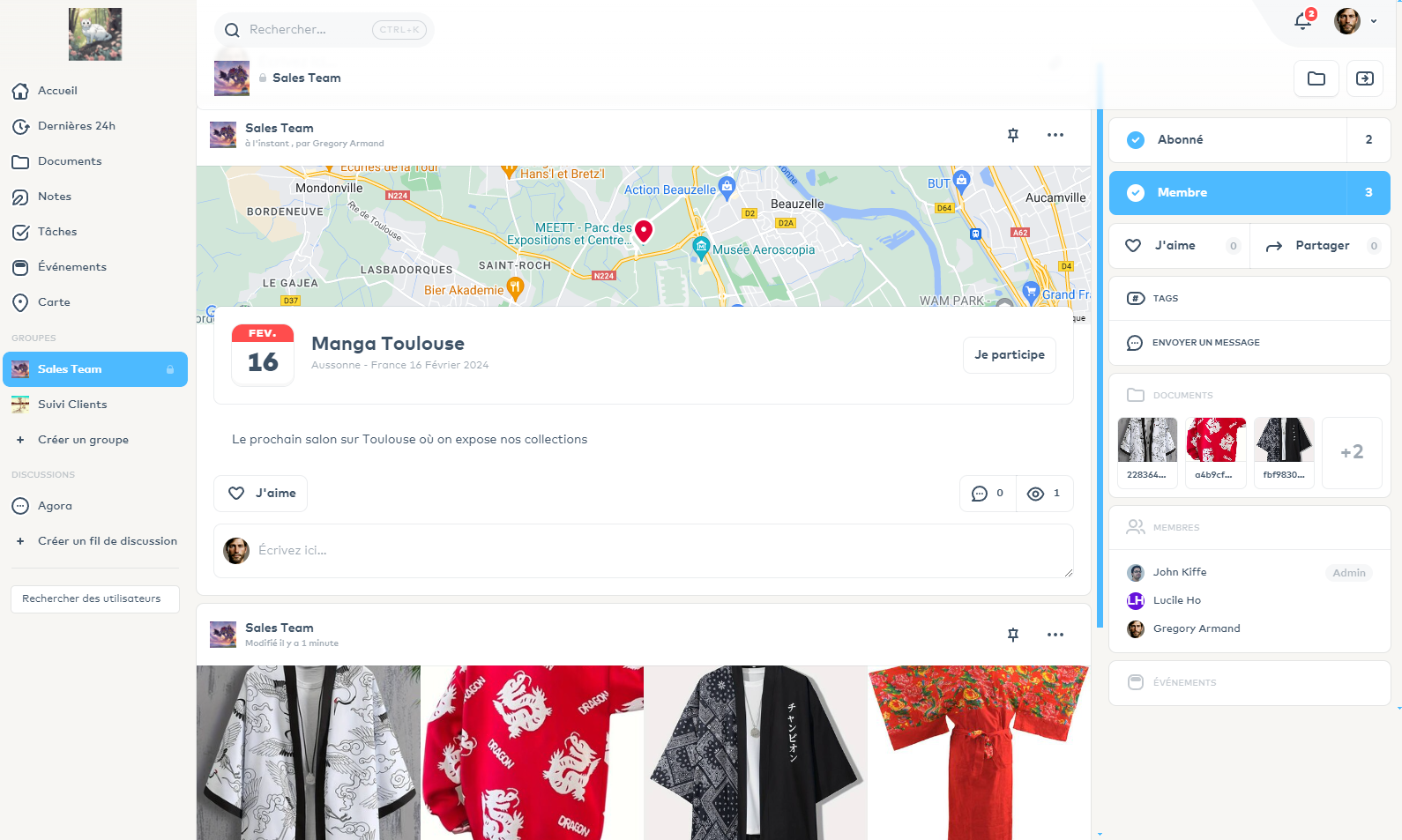Pin the kimono photos post
The height and width of the screenshot is (840, 1402).
pos(1013,635)
